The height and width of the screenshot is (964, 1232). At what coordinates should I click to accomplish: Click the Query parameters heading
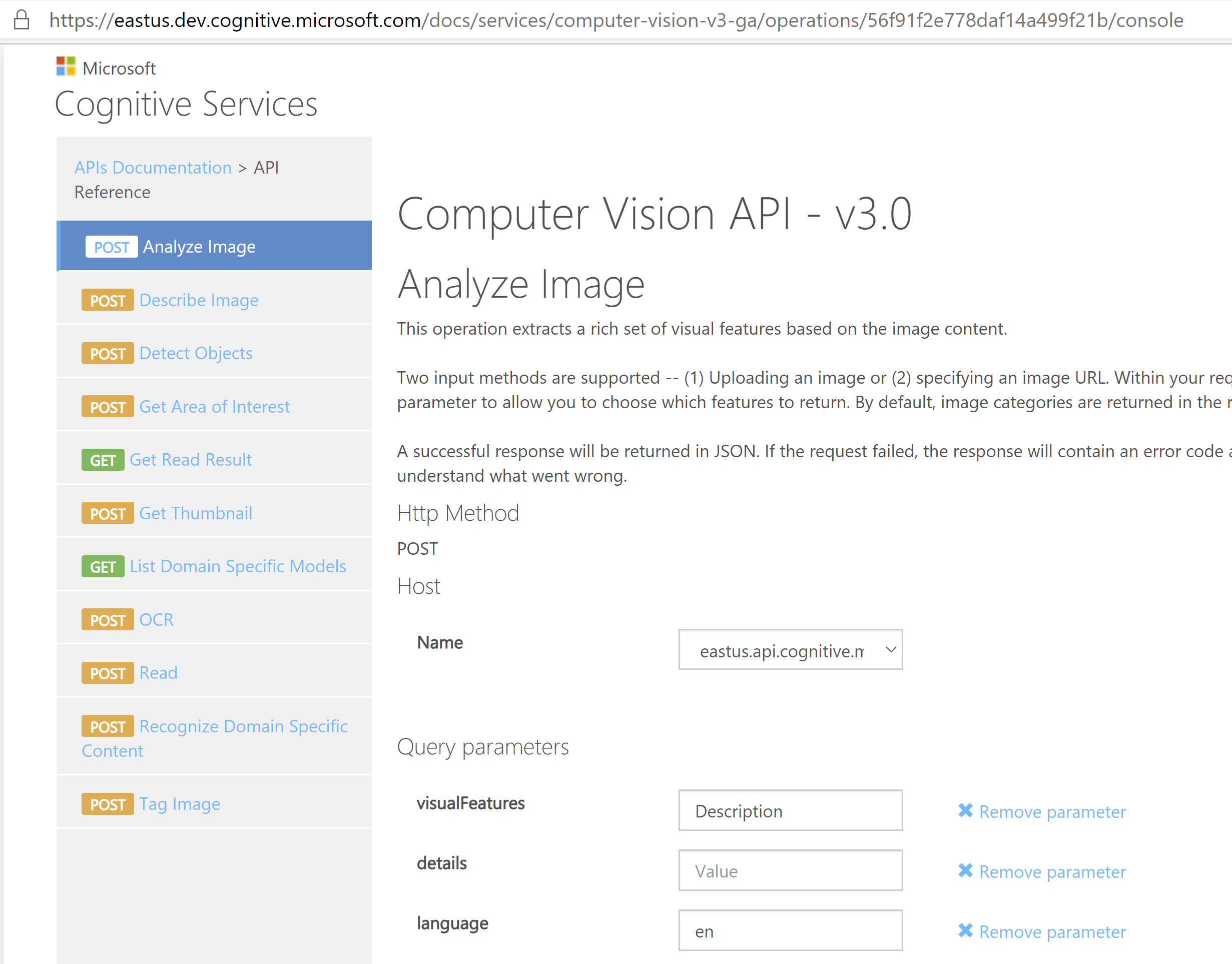[483, 747]
